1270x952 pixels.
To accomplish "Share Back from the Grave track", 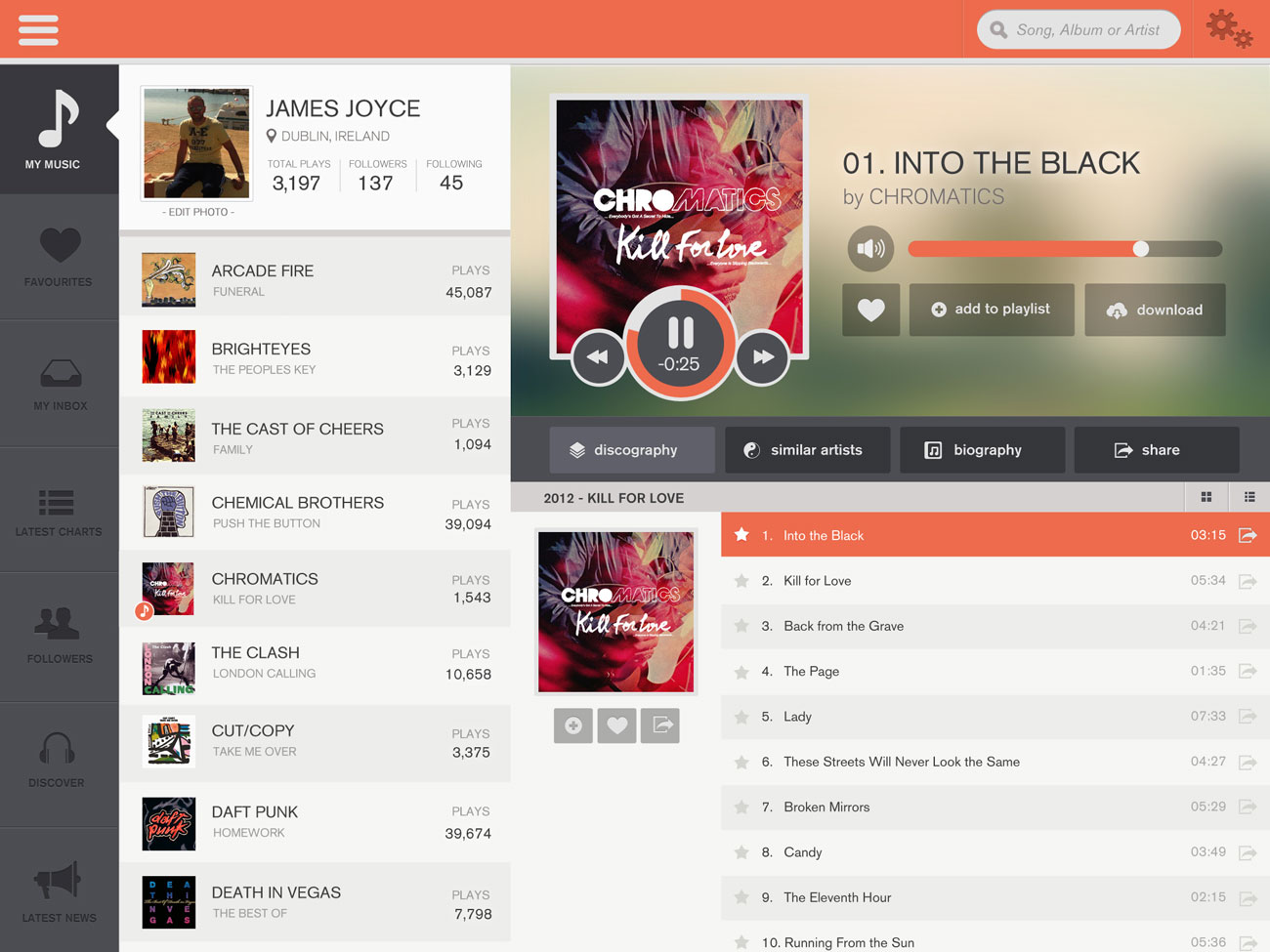I will point(1248,626).
